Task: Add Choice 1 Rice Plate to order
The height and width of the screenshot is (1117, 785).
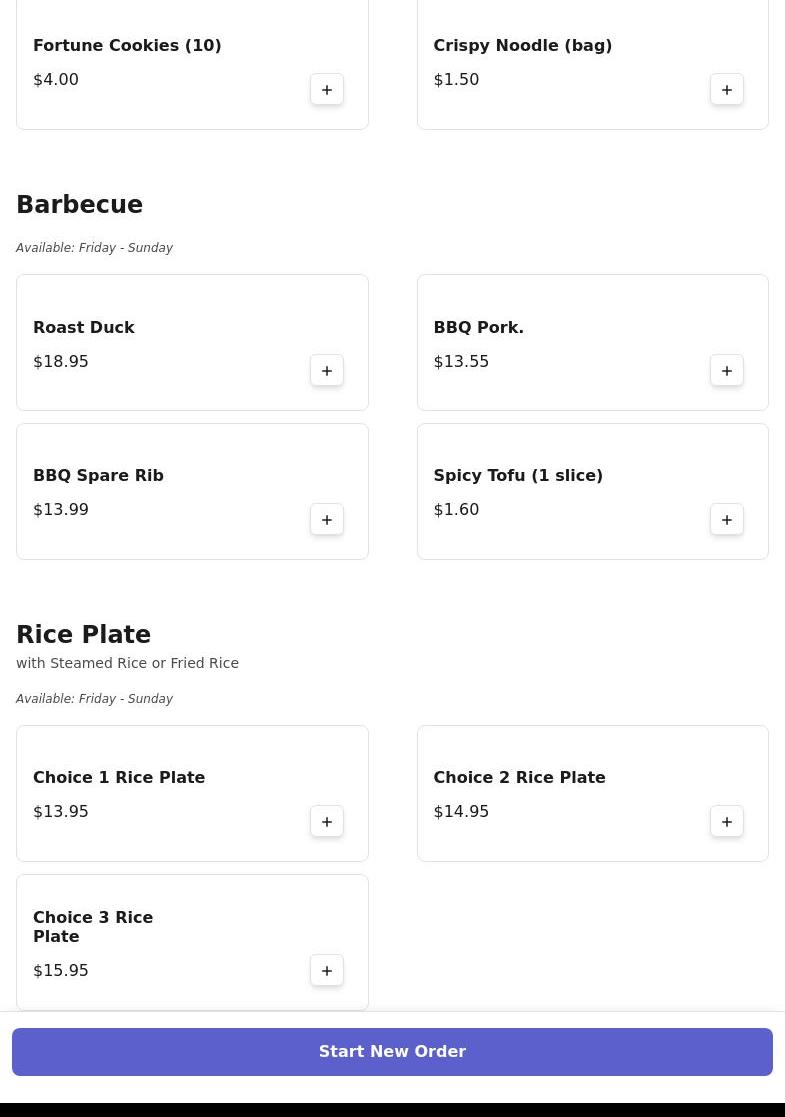Action: 327,822
